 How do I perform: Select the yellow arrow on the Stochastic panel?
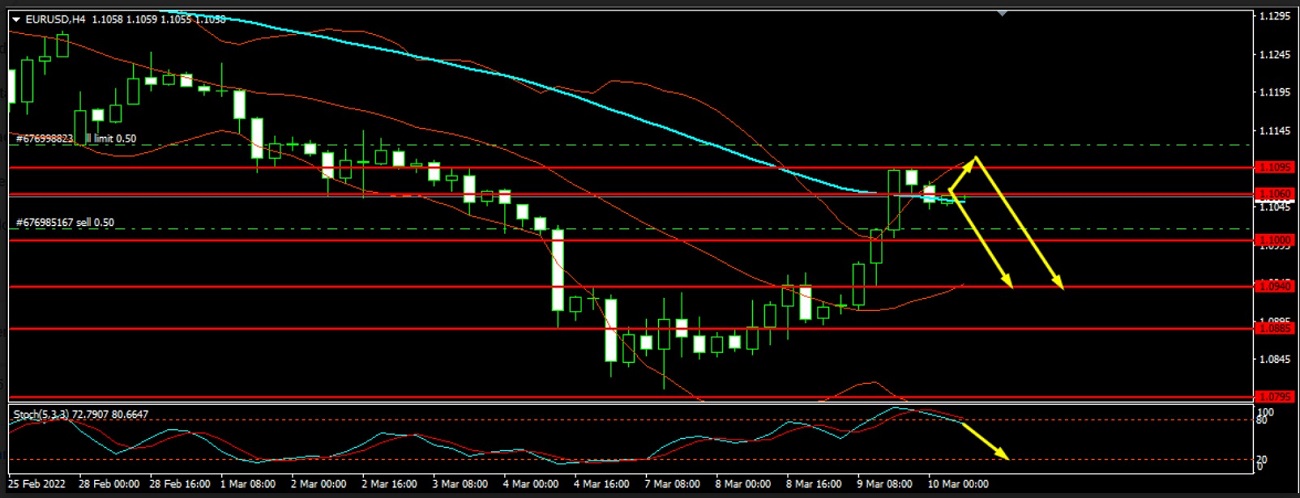986,441
